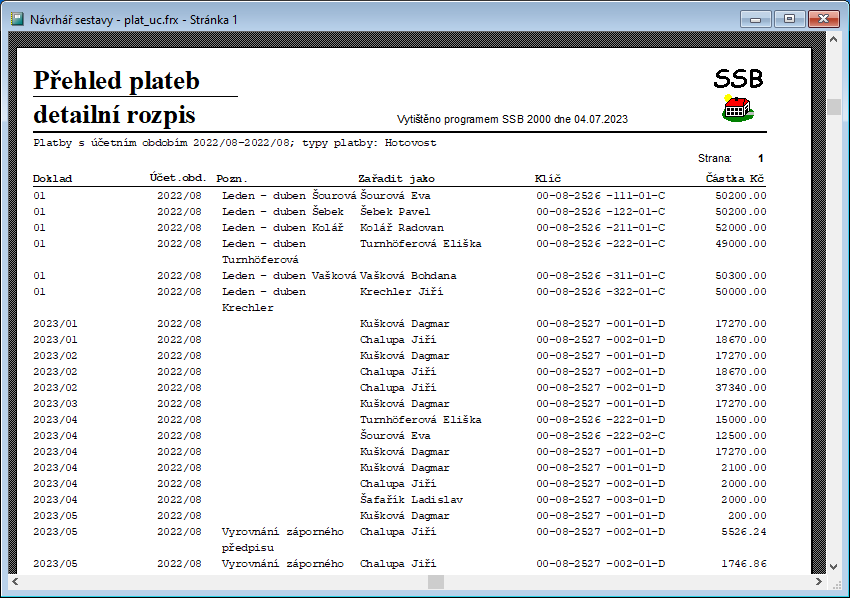Image resolution: width=850 pixels, height=598 pixels.
Task: Click the SSB logo text
Action: [738, 80]
